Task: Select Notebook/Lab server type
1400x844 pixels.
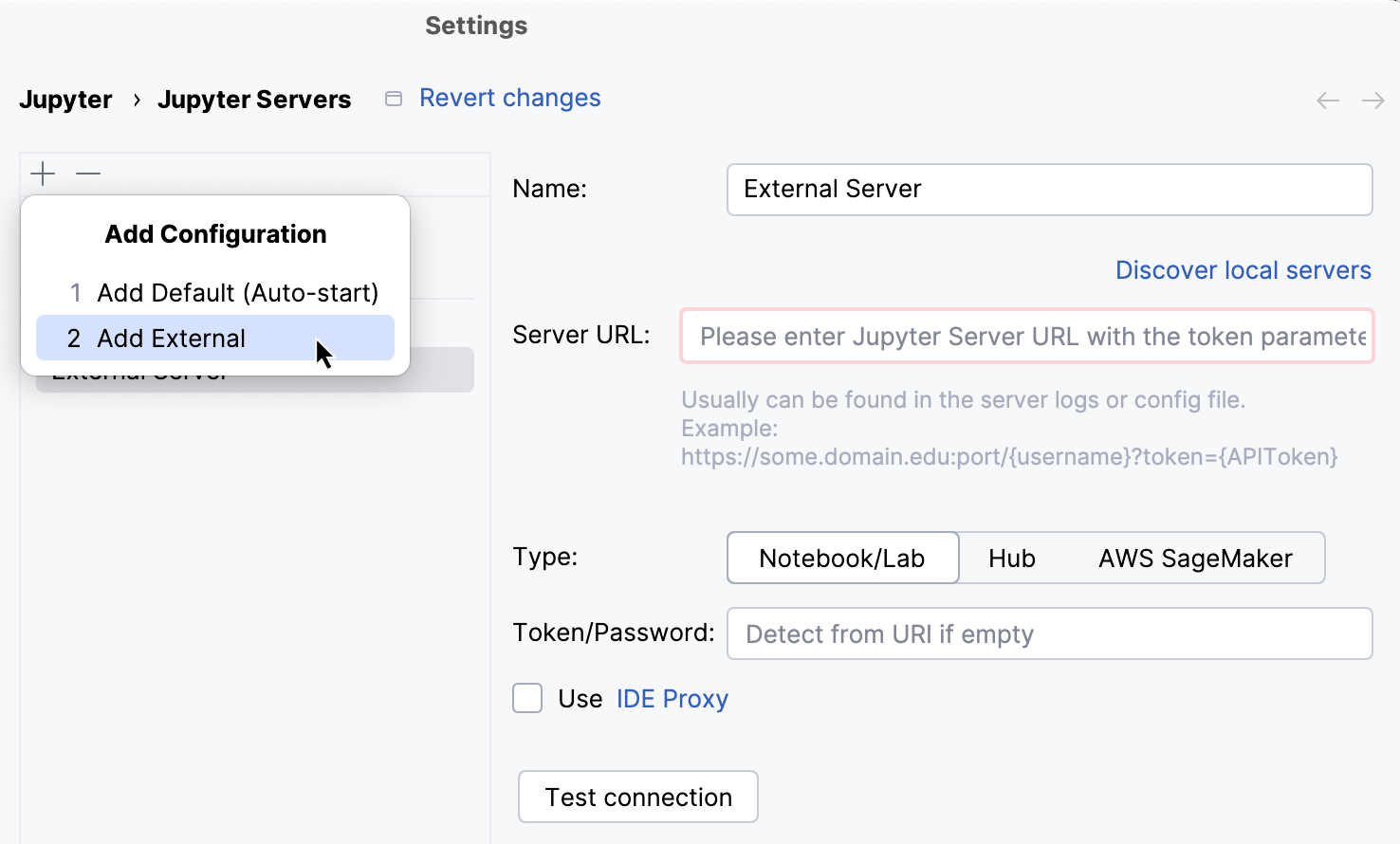Action: click(x=842, y=558)
